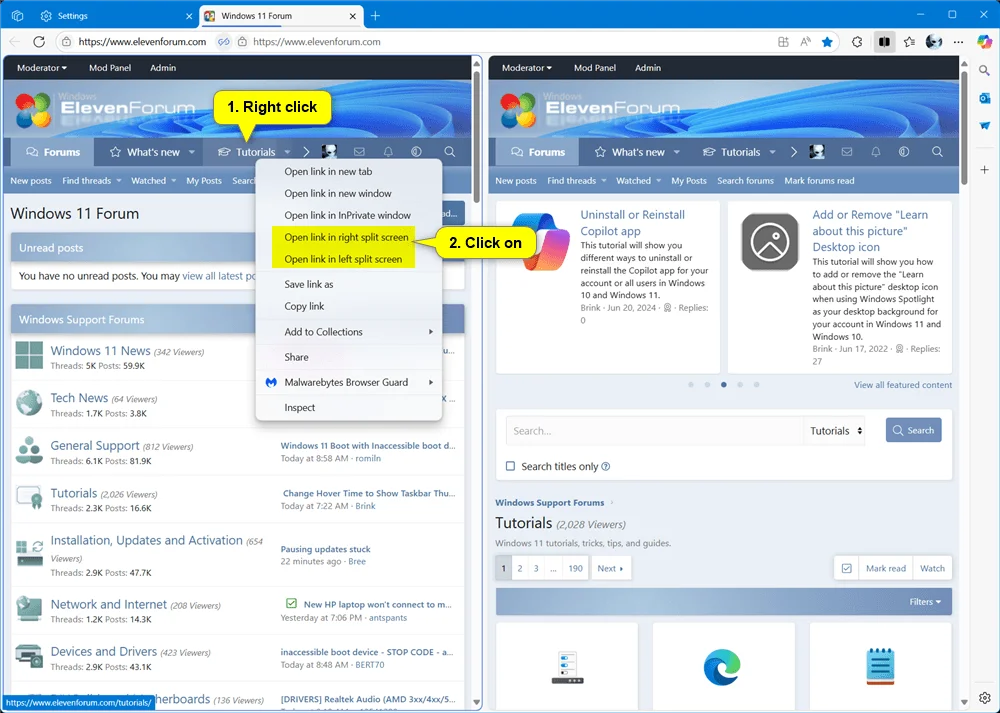The image size is (1000, 713).
Task: Expand the Moderator dropdown in the right pane
Action: [x=527, y=68]
